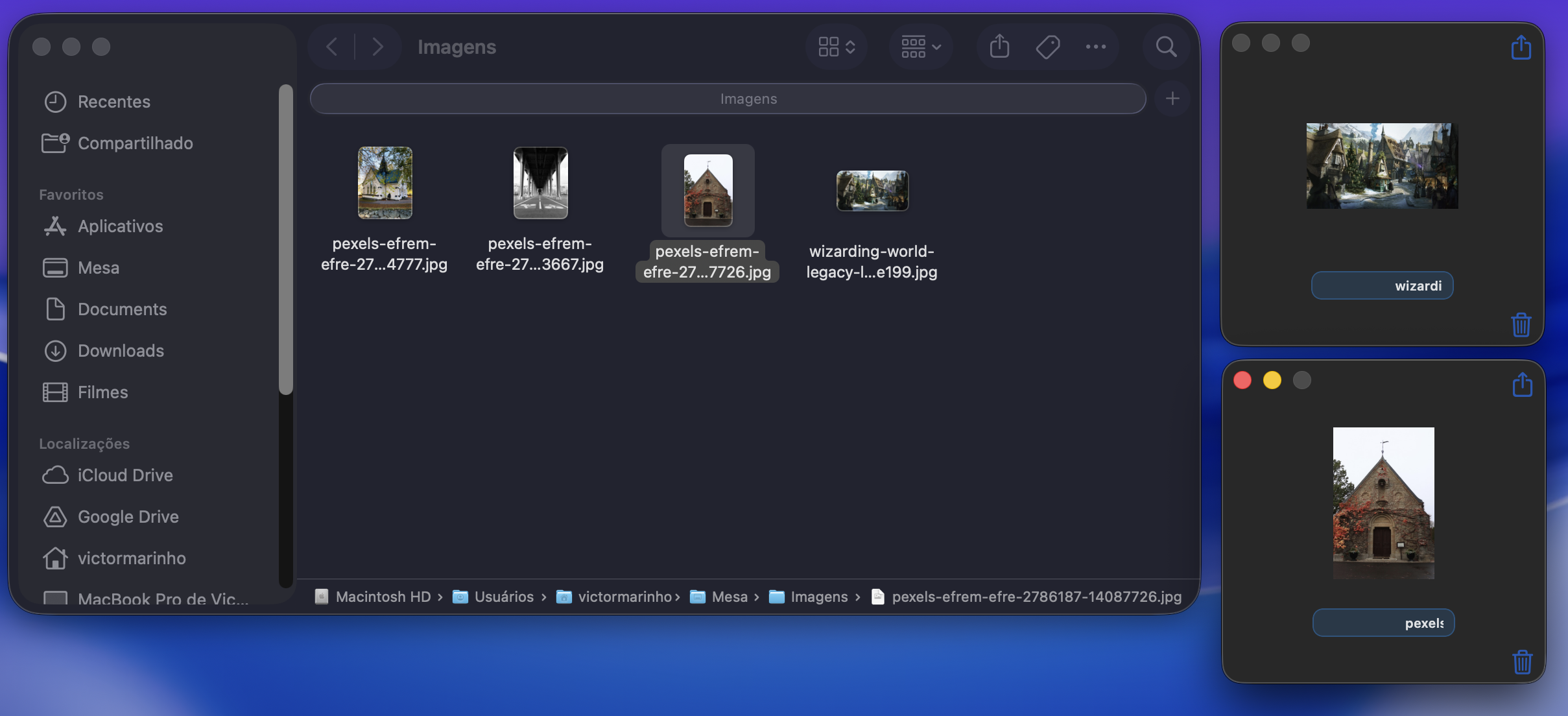
Task: Click the search magnifier in Finder
Action: (x=1165, y=47)
